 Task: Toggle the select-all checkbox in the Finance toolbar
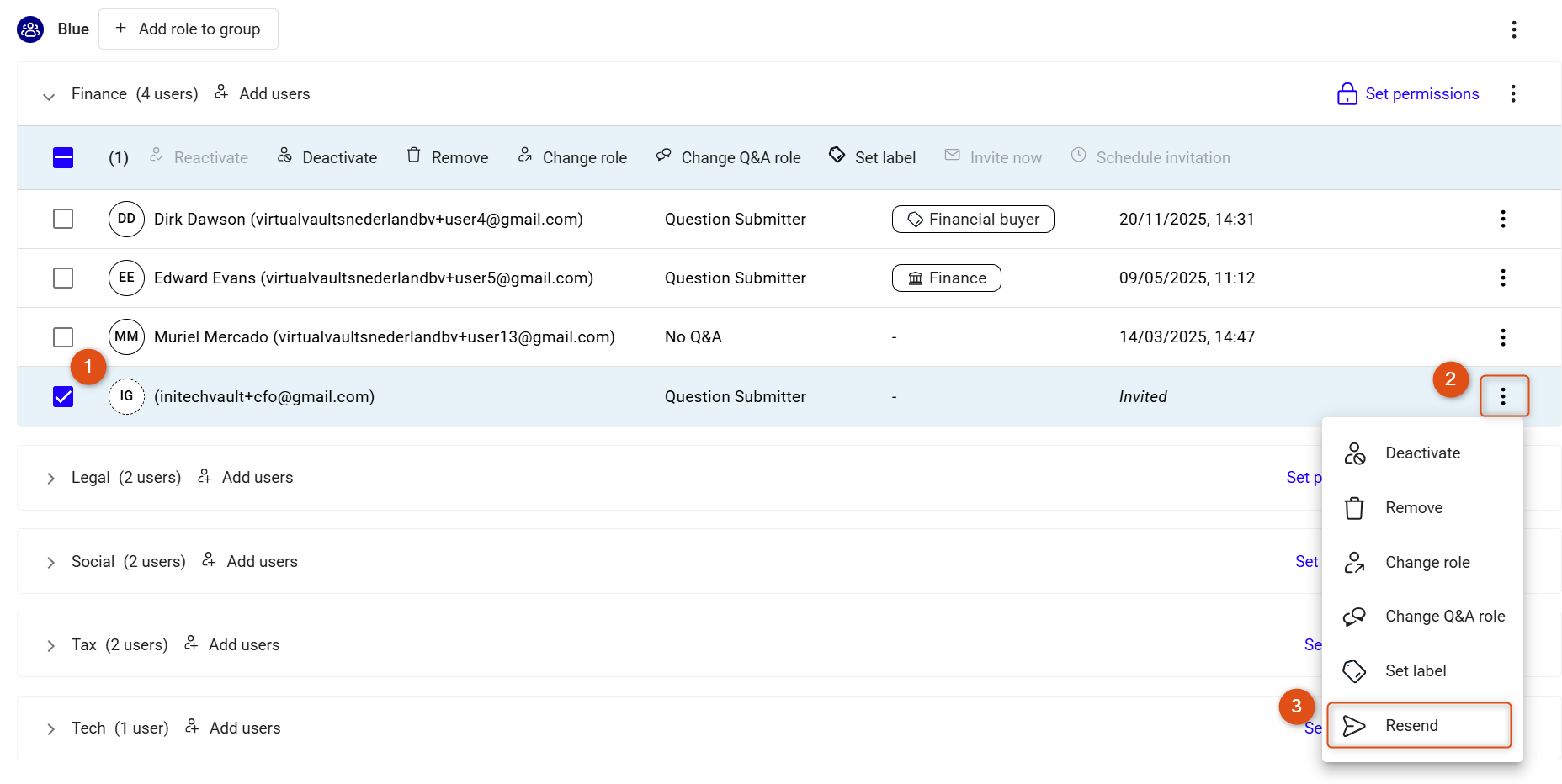pyautogui.click(x=63, y=157)
